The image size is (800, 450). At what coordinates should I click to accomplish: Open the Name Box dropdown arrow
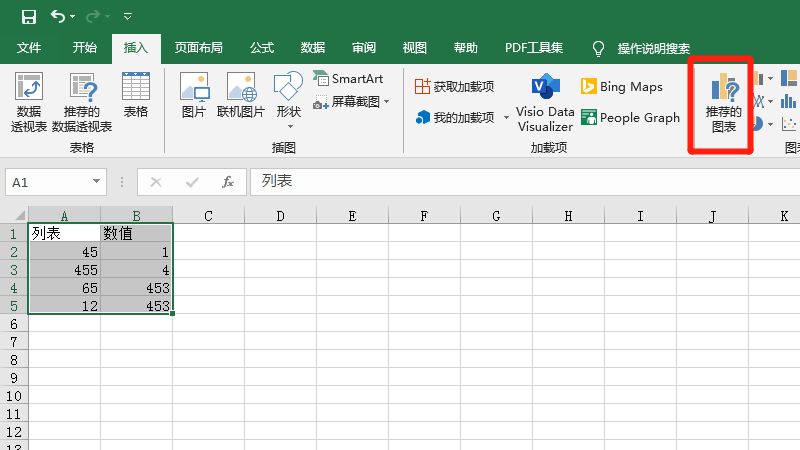[96, 182]
